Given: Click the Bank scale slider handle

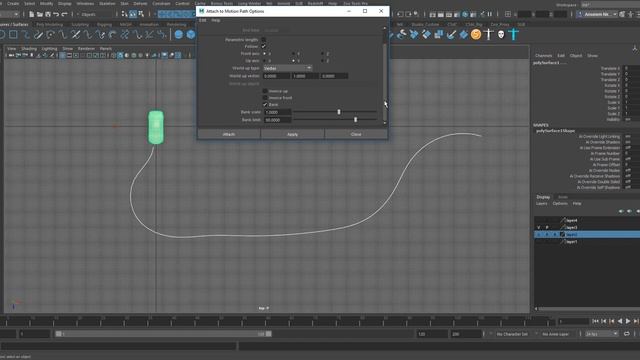Looking at the screenshot, I should (x=339, y=112).
